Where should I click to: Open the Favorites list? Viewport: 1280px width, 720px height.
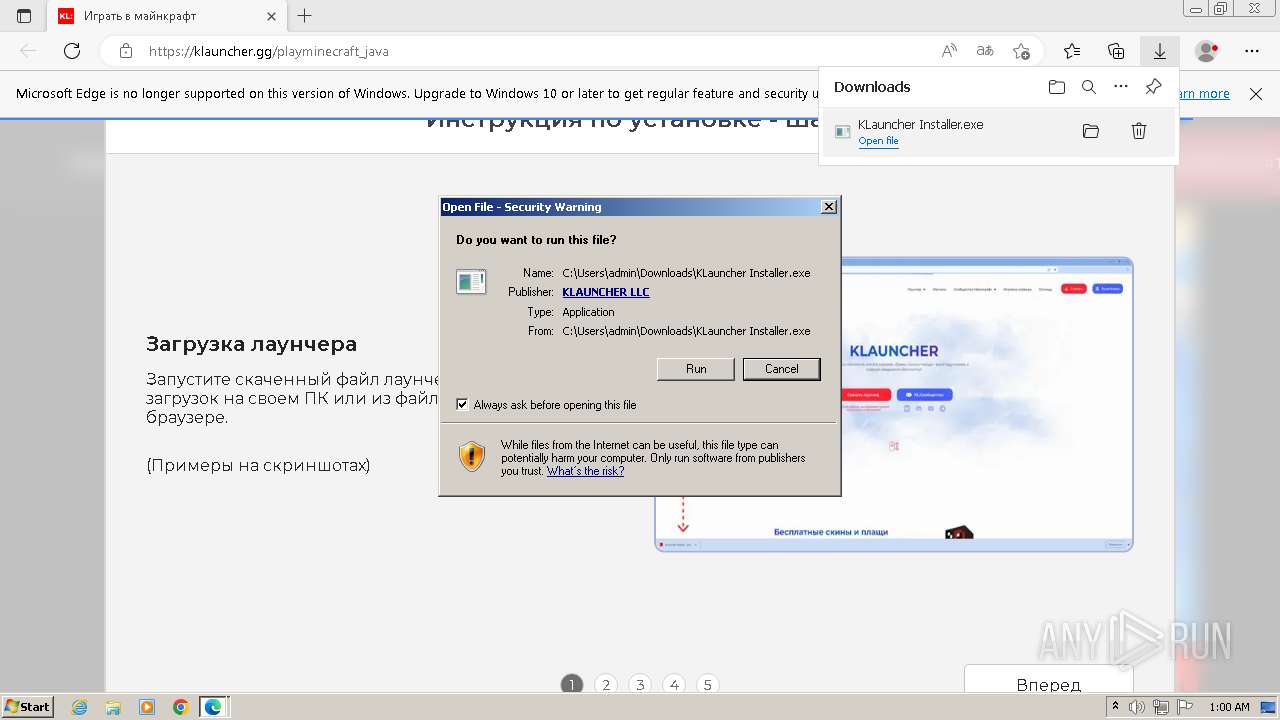(x=1072, y=51)
